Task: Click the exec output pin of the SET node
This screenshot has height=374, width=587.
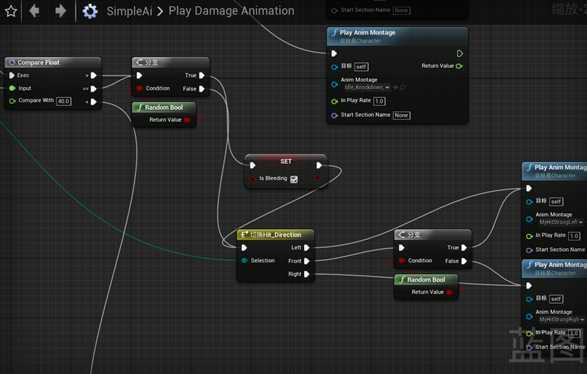Action: (319, 165)
